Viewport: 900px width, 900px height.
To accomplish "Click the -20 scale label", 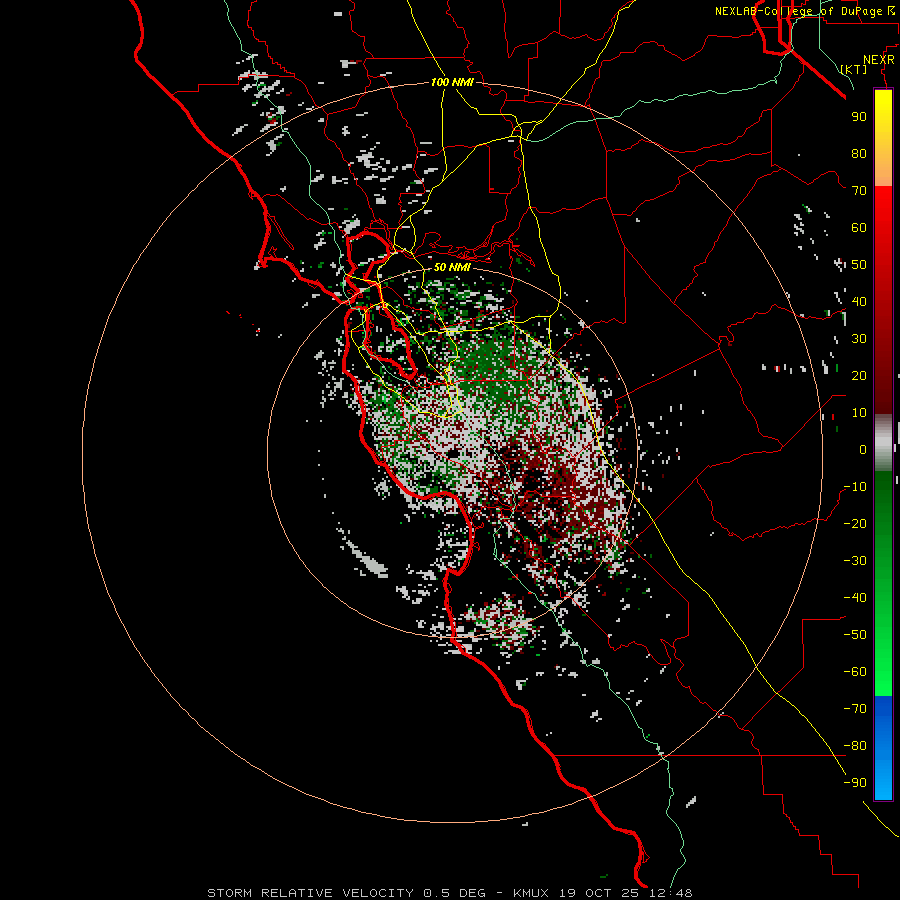I will click(855, 524).
